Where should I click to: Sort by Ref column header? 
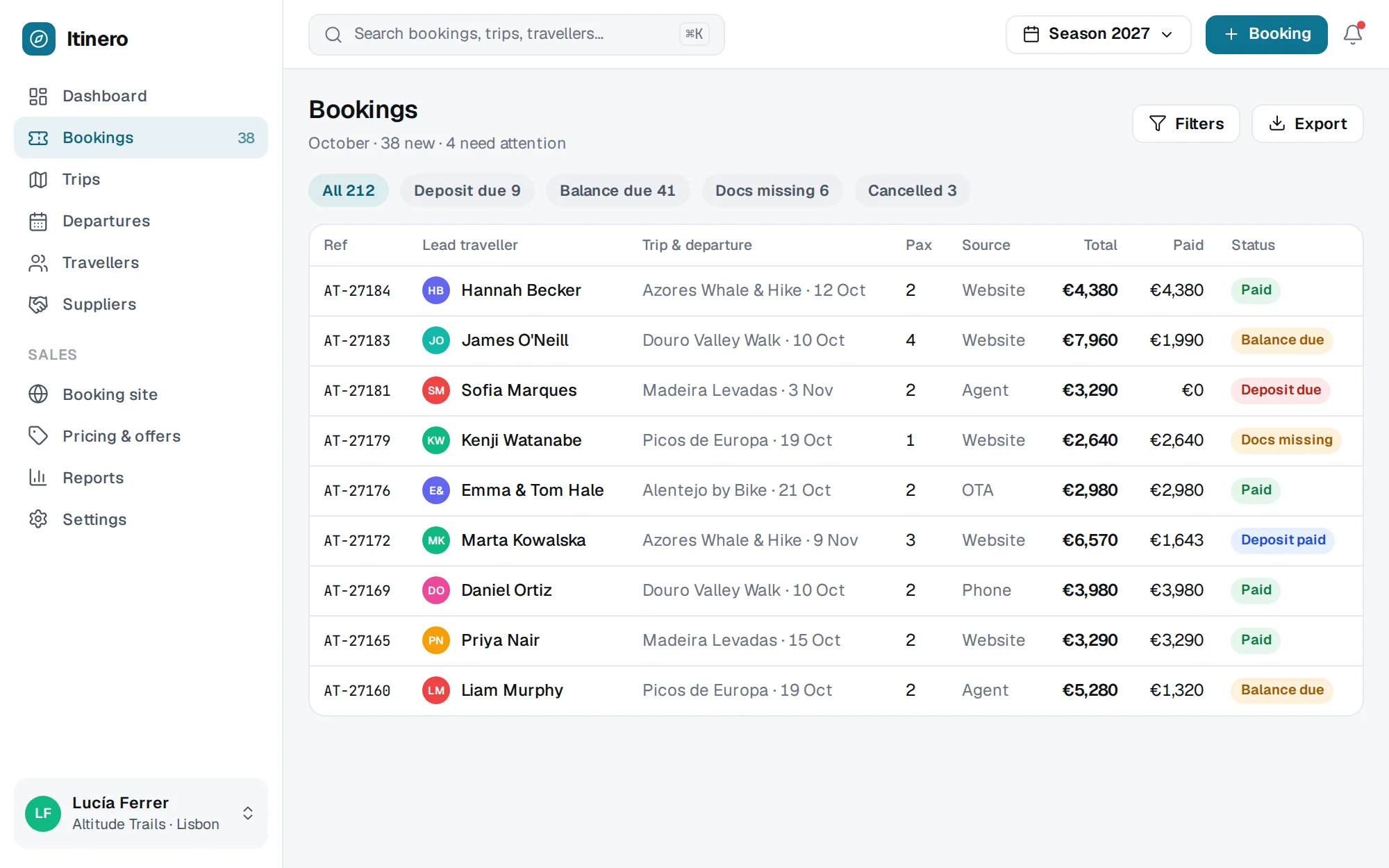click(335, 245)
